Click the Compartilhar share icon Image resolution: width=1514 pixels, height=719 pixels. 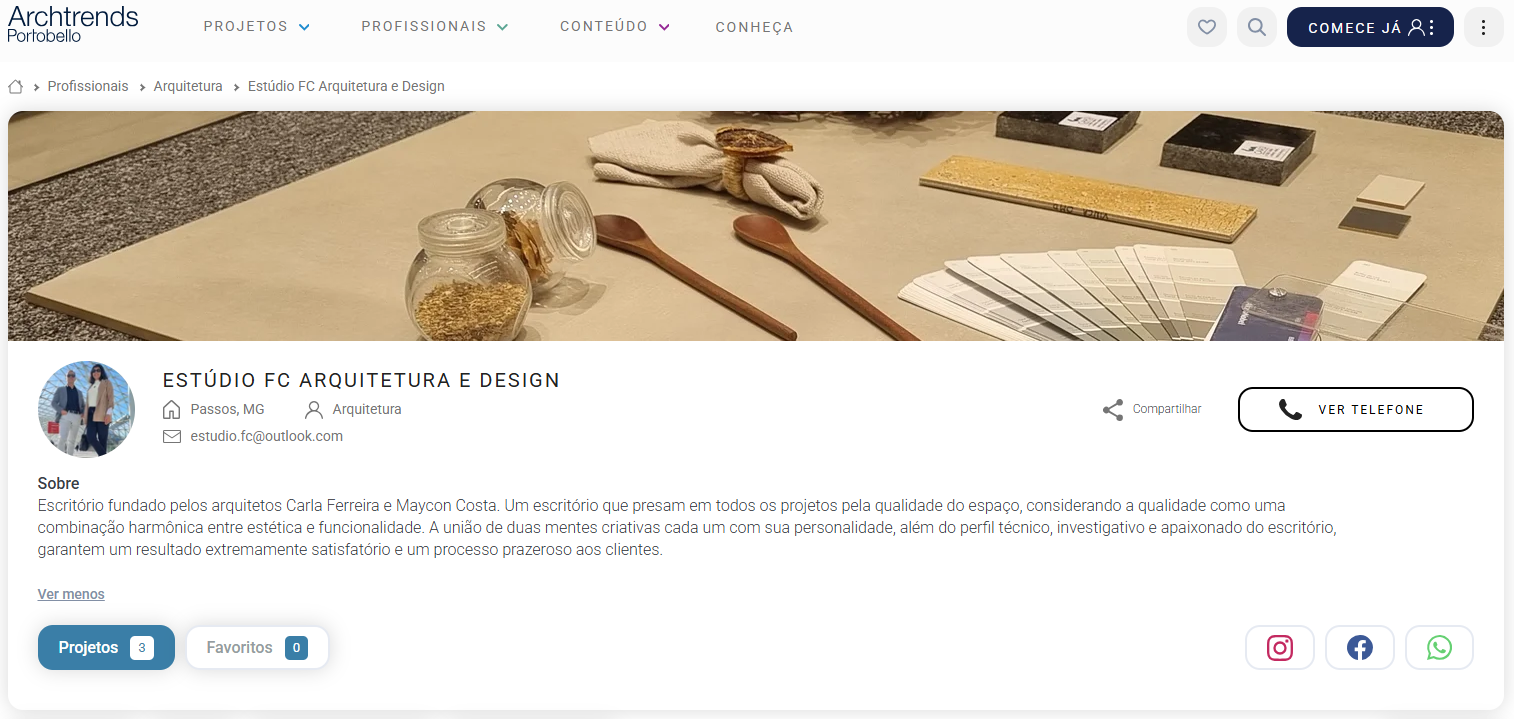tap(1113, 410)
